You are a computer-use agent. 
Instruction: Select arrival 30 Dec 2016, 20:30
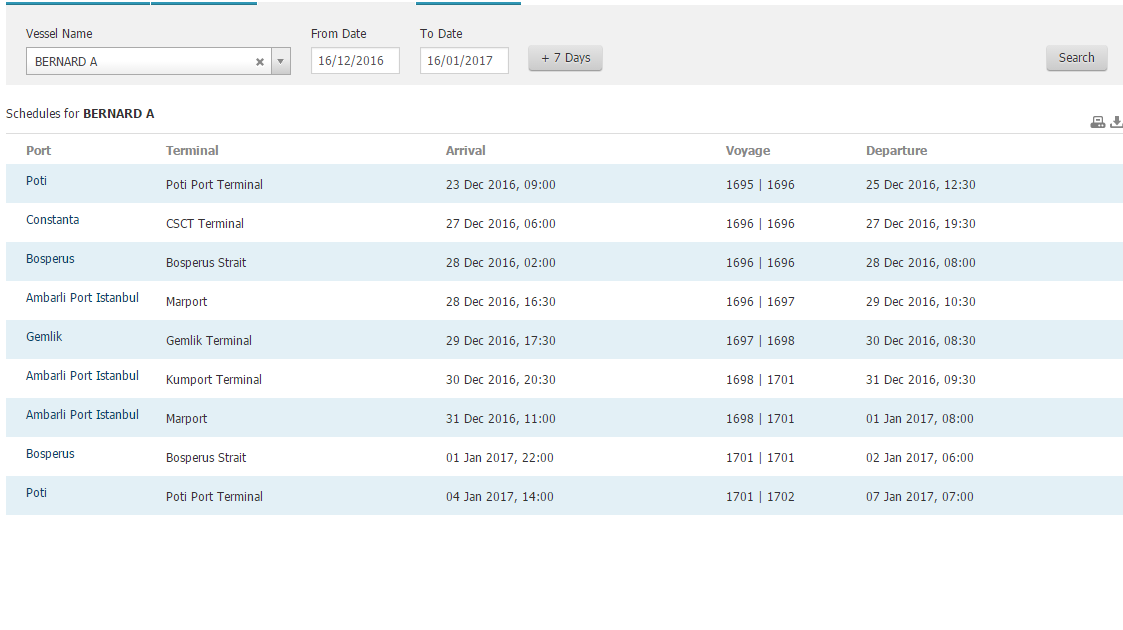click(x=501, y=379)
